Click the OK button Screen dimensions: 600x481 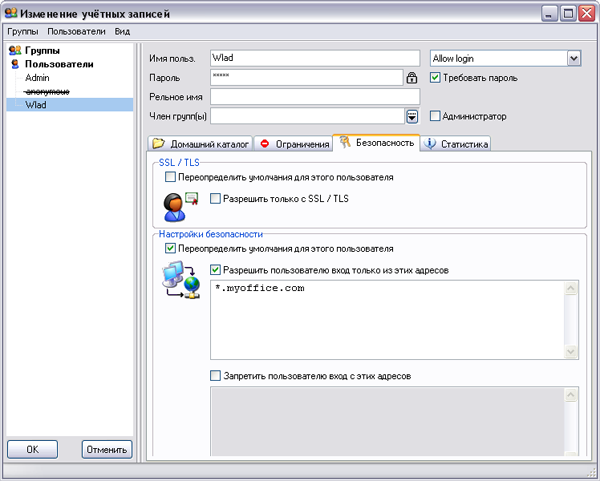(33, 449)
